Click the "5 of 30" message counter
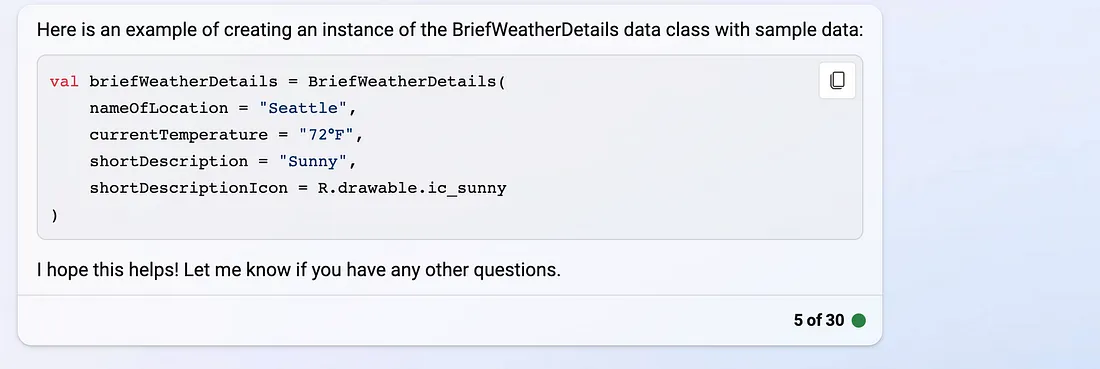The image size is (1100, 369). click(819, 321)
